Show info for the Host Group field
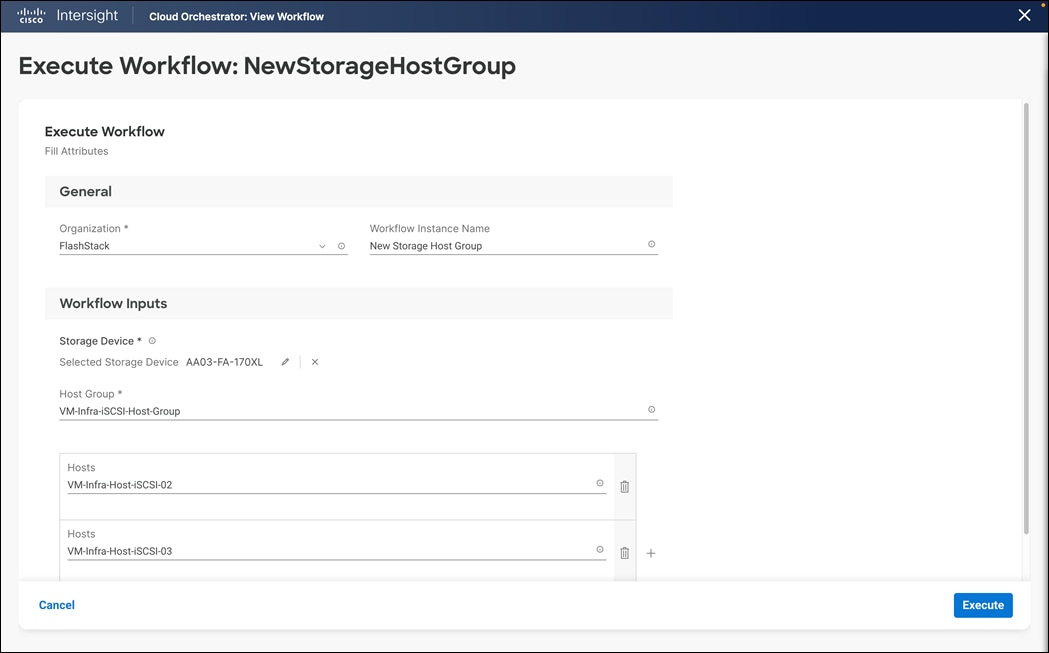 (651, 409)
